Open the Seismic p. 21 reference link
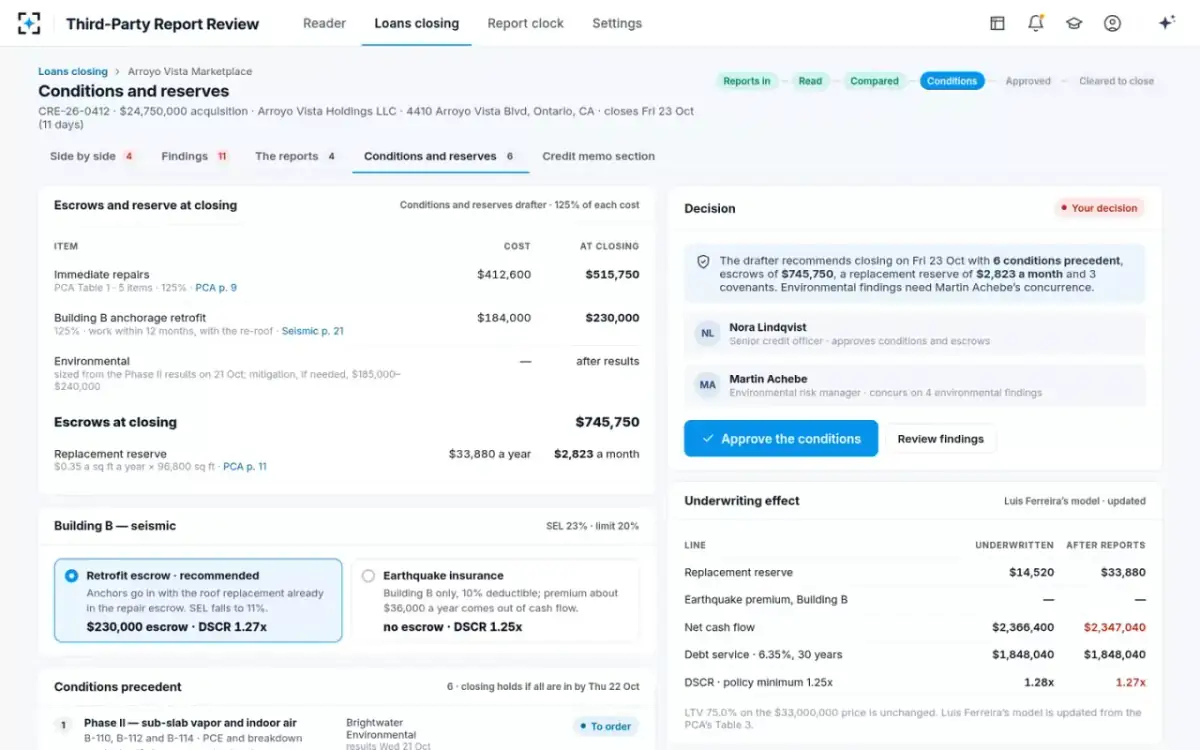The image size is (1200, 750). pyautogui.click(x=312, y=331)
